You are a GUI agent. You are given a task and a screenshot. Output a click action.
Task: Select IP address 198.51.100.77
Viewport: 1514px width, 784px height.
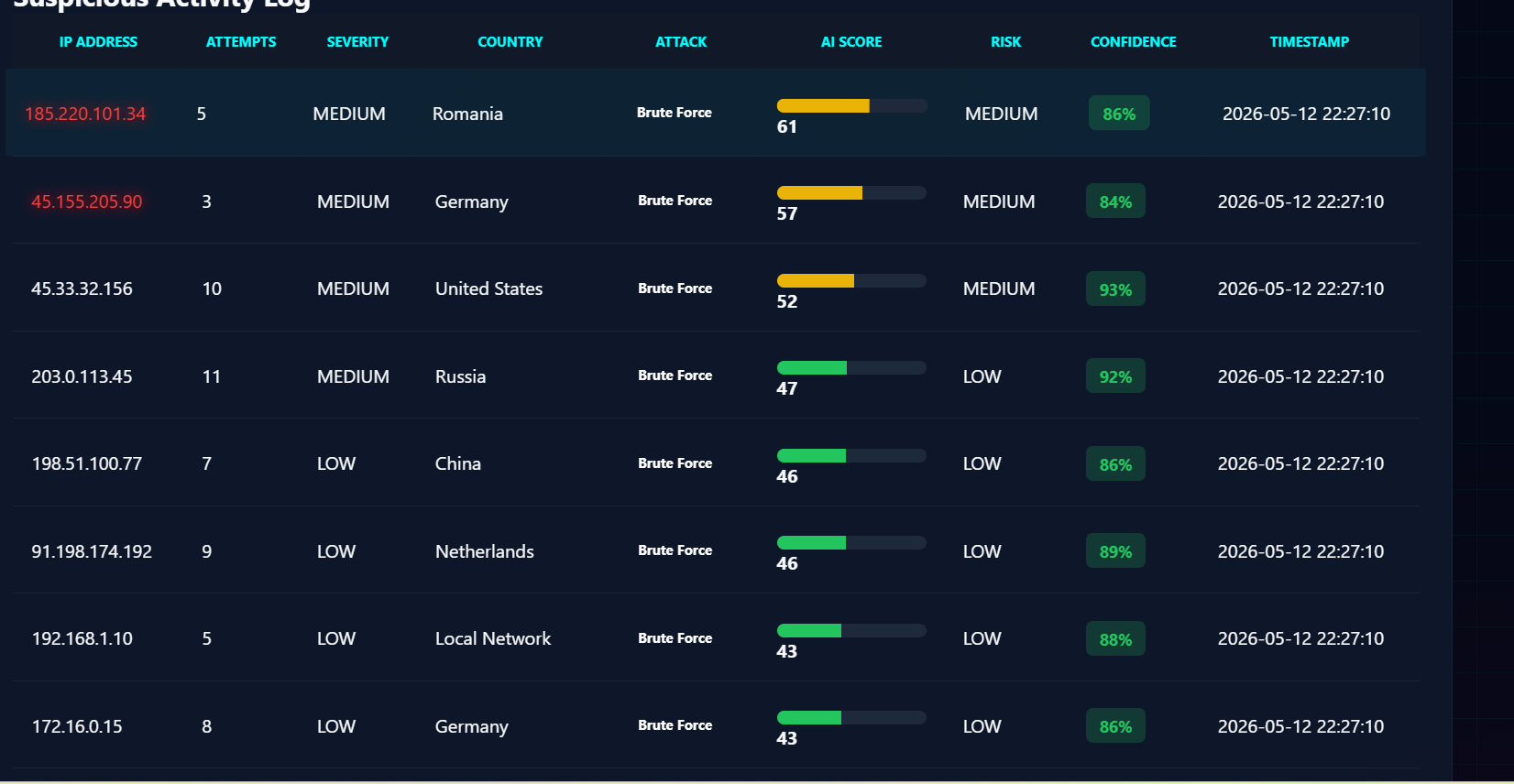tap(87, 463)
